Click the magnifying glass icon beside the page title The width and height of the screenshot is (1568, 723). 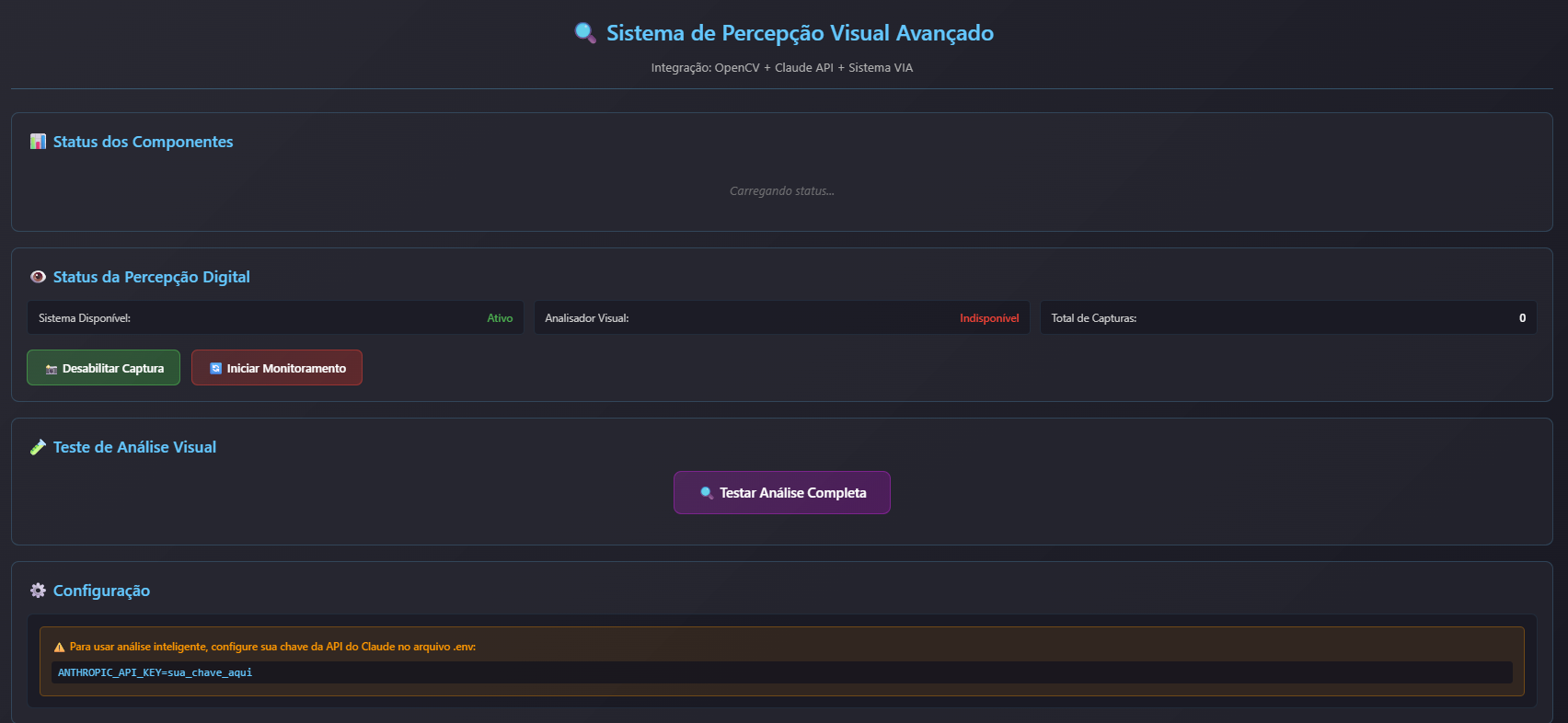(584, 33)
